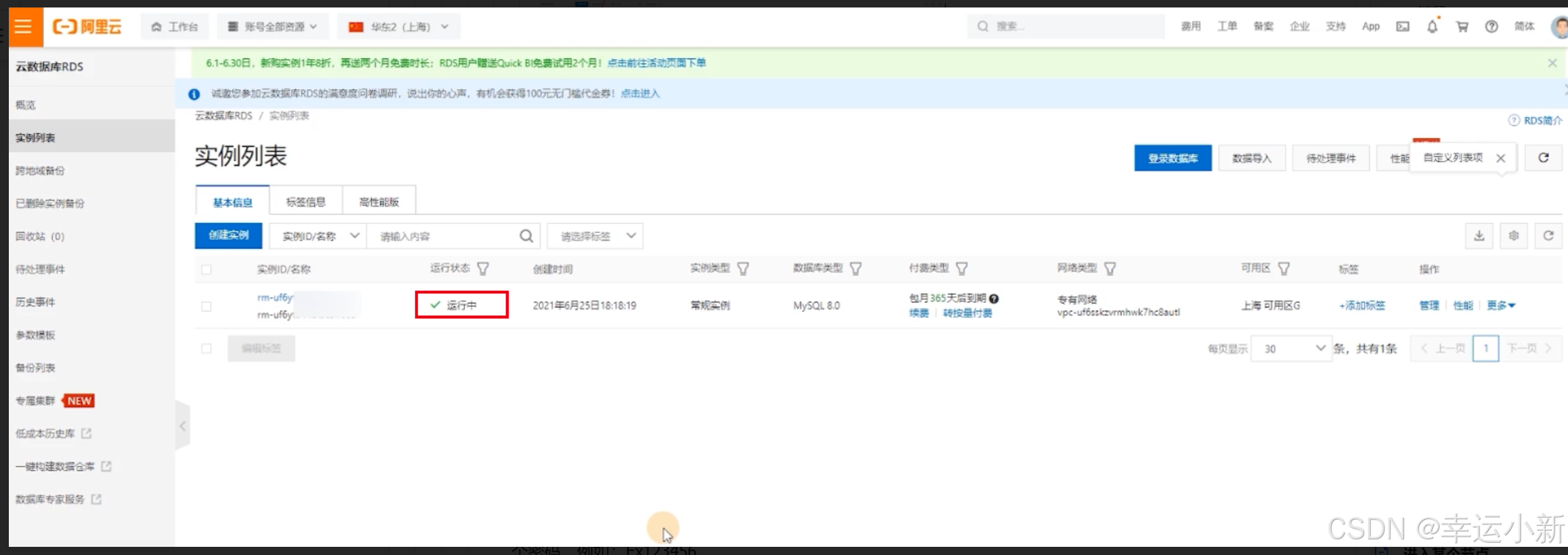Refresh page using button beside 自定义列表项
Screen dimensions: 1568x555
pyautogui.click(x=1544, y=158)
